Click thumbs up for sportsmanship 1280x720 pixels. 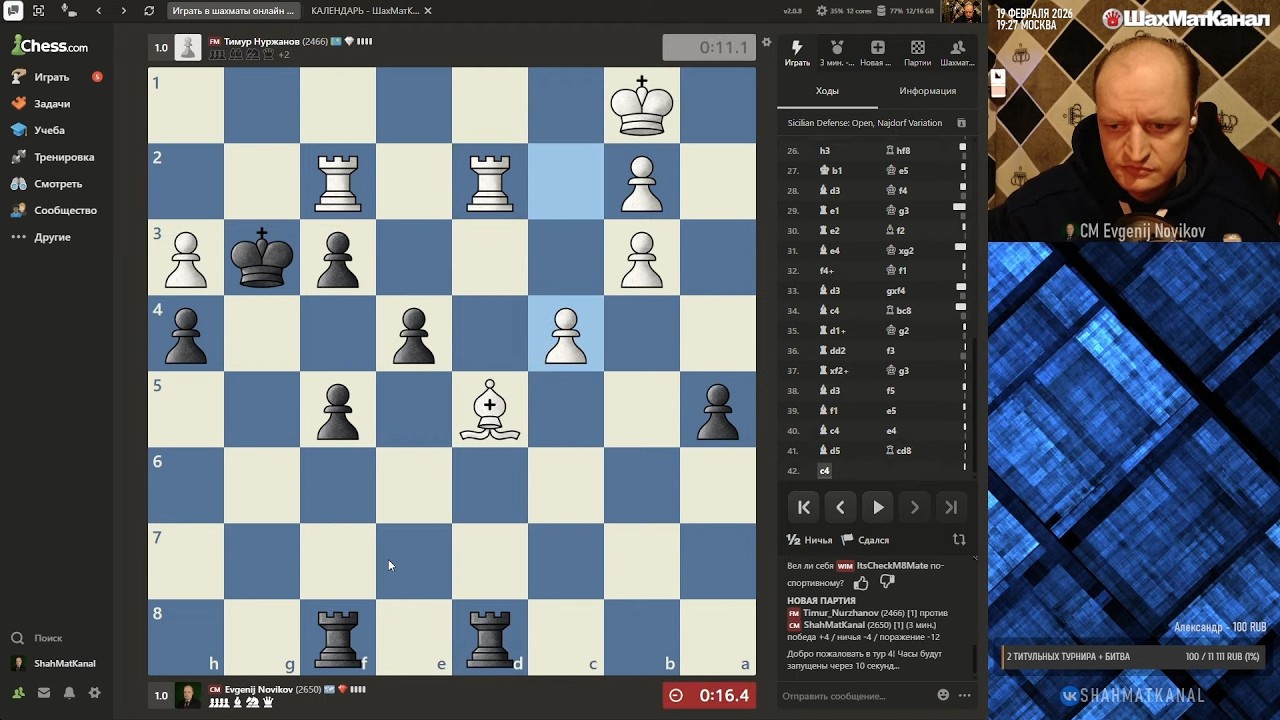point(861,582)
